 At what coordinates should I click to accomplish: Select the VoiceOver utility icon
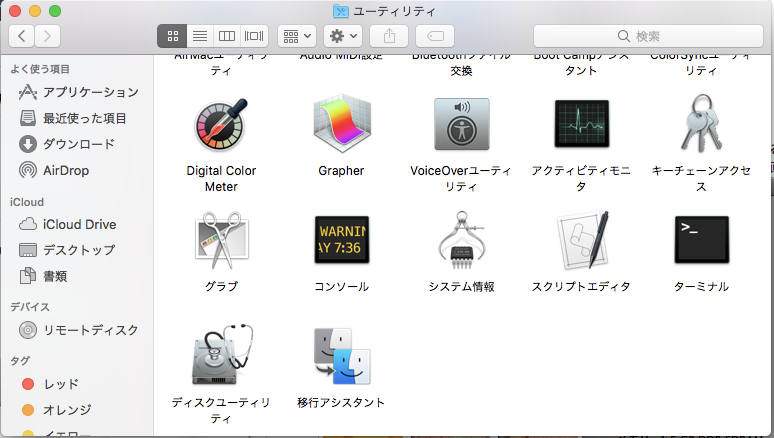pos(462,124)
